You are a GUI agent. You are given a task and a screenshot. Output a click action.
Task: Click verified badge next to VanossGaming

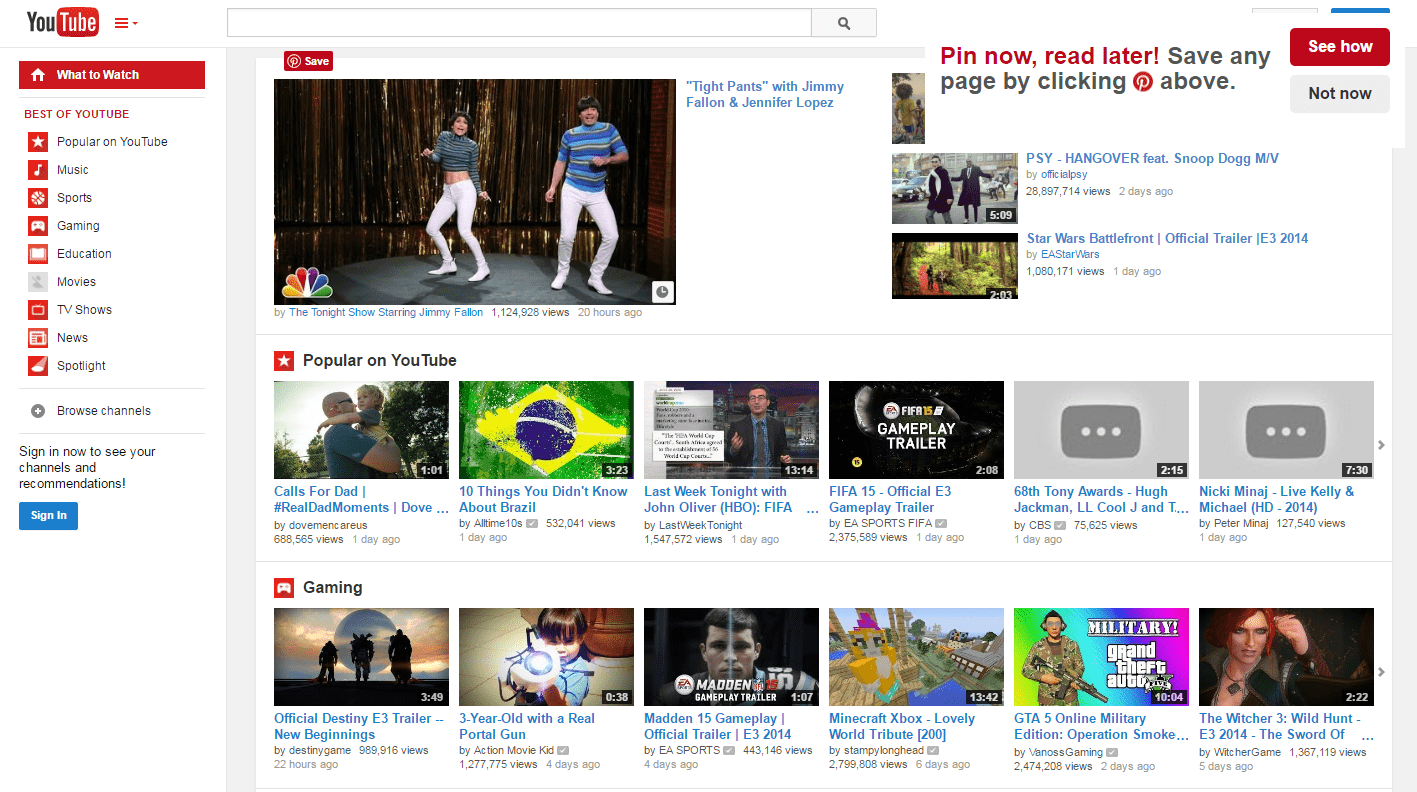1113,752
